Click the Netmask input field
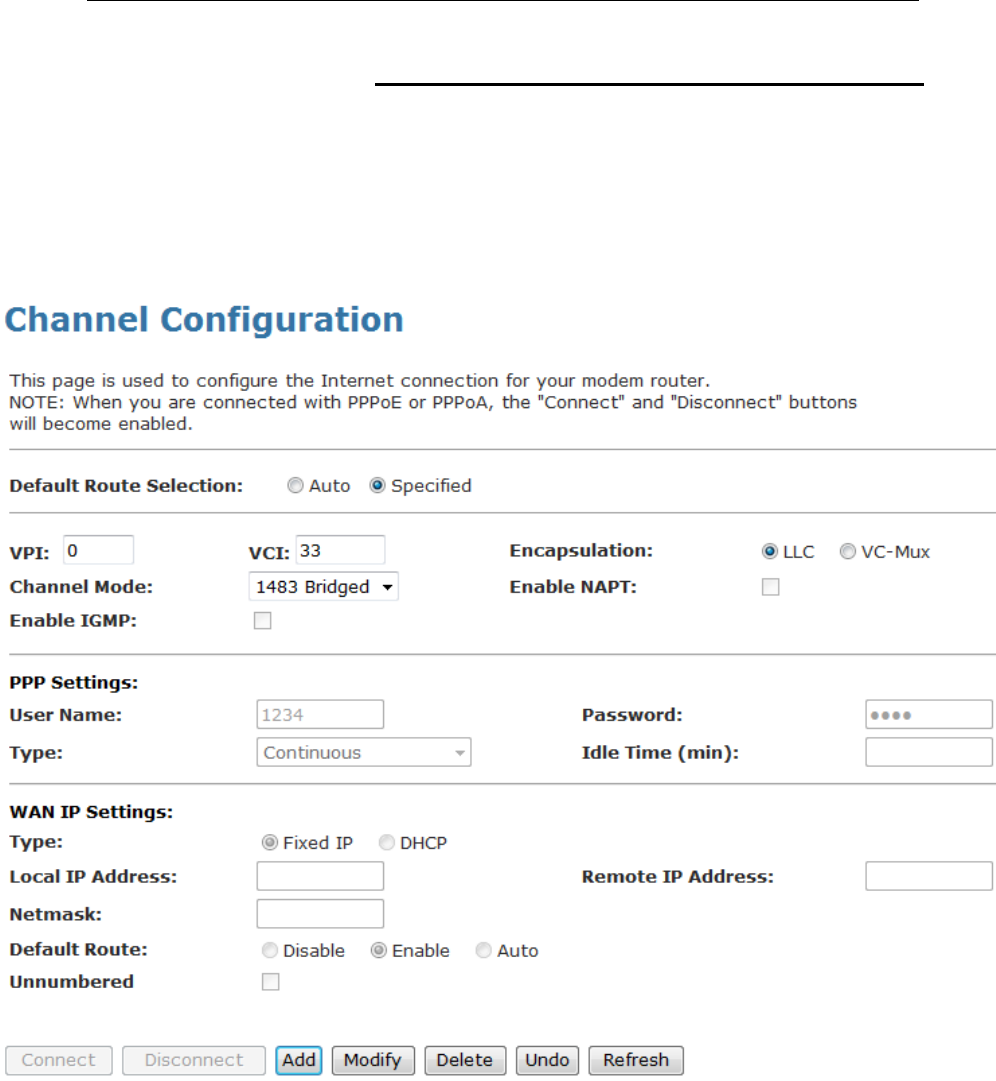Viewport: 996px width, 1081px height. [x=321, y=914]
